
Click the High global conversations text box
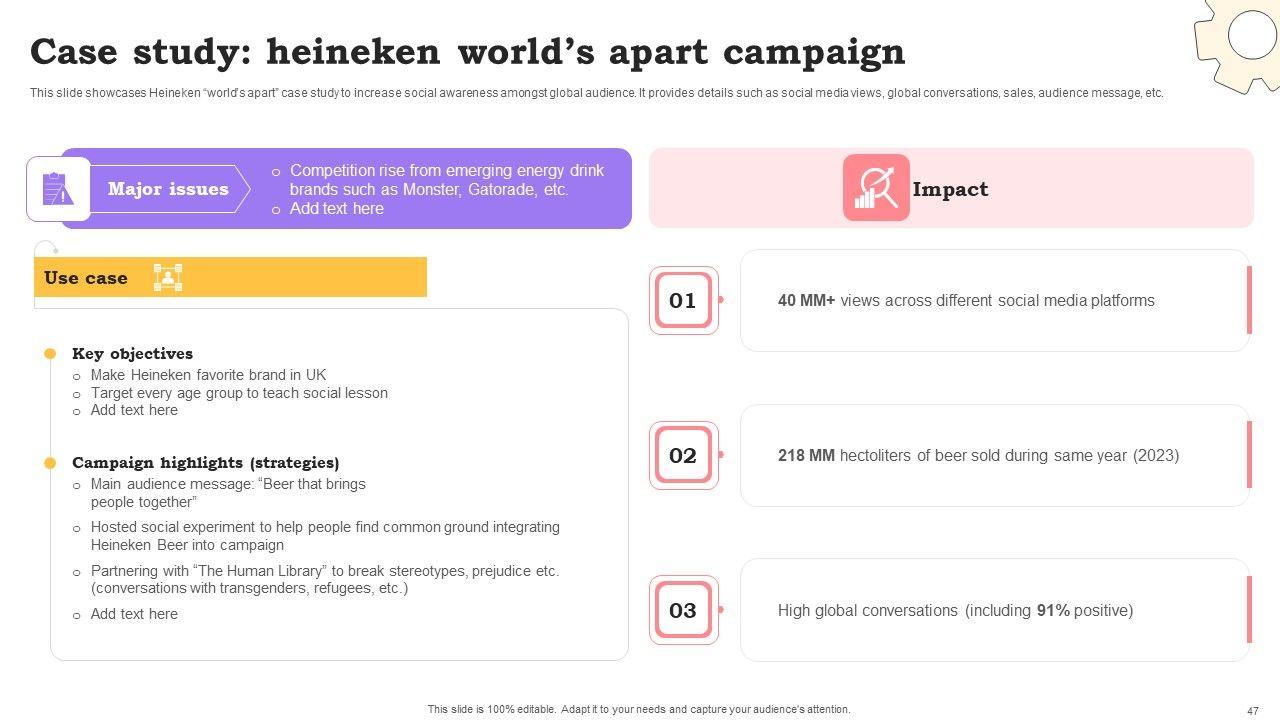[x=955, y=610]
